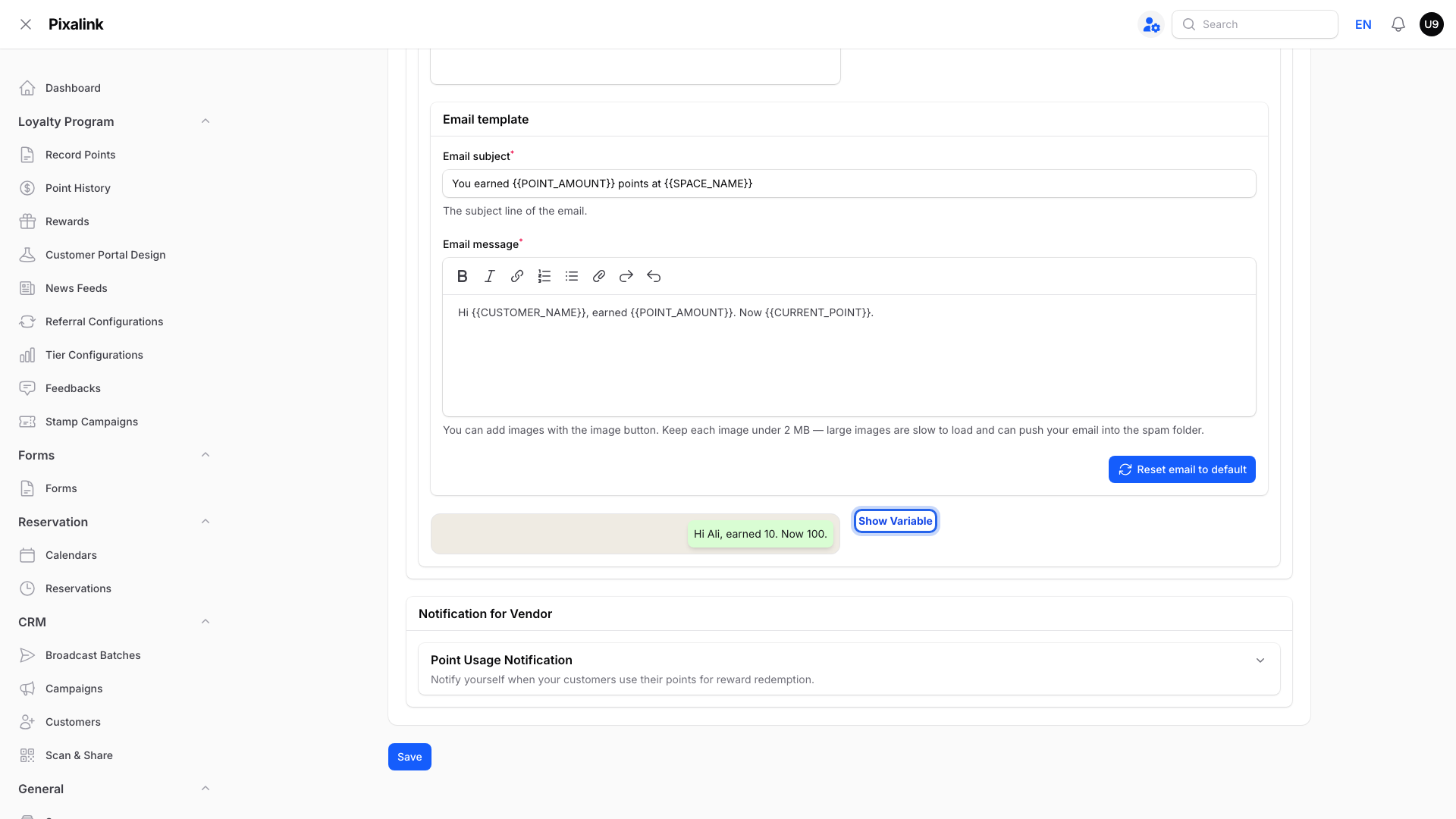The image size is (1456, 819).
Task: Collapse the Loyalty Program section
Action: point(206,121)
